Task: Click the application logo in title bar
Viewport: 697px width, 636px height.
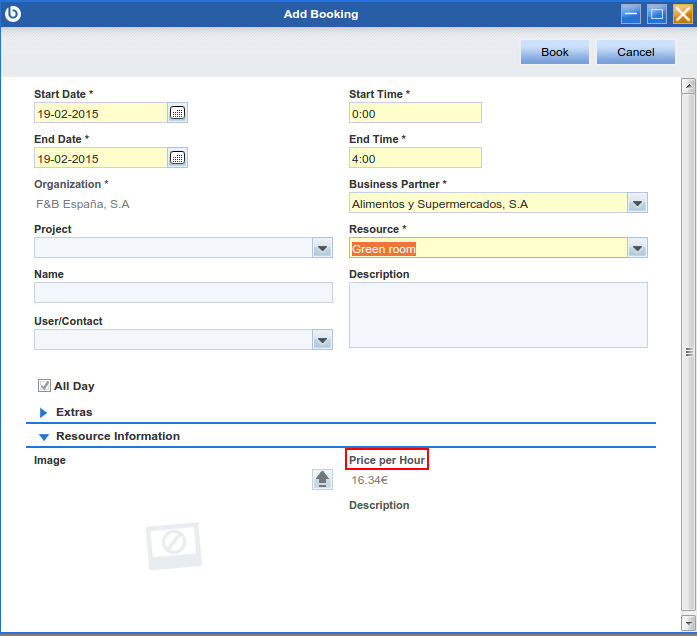Action: [14, 14]
